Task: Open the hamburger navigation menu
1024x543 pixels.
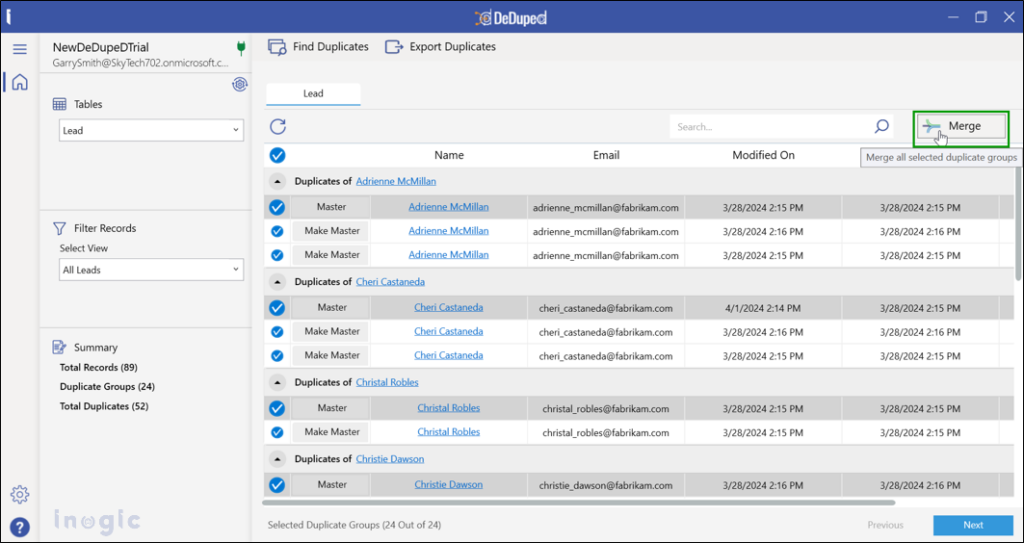Action: [20, 49]
